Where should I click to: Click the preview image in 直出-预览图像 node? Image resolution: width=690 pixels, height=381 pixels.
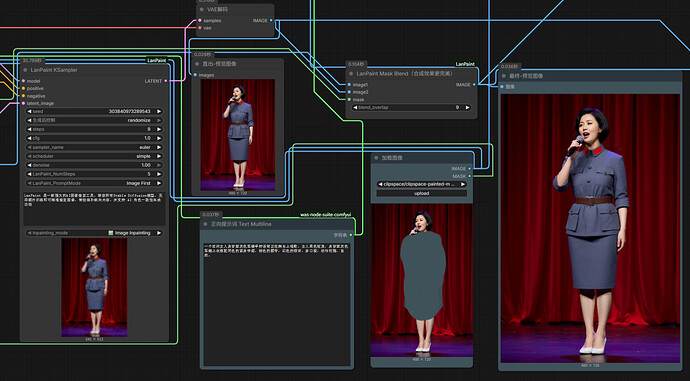(238, 135)
